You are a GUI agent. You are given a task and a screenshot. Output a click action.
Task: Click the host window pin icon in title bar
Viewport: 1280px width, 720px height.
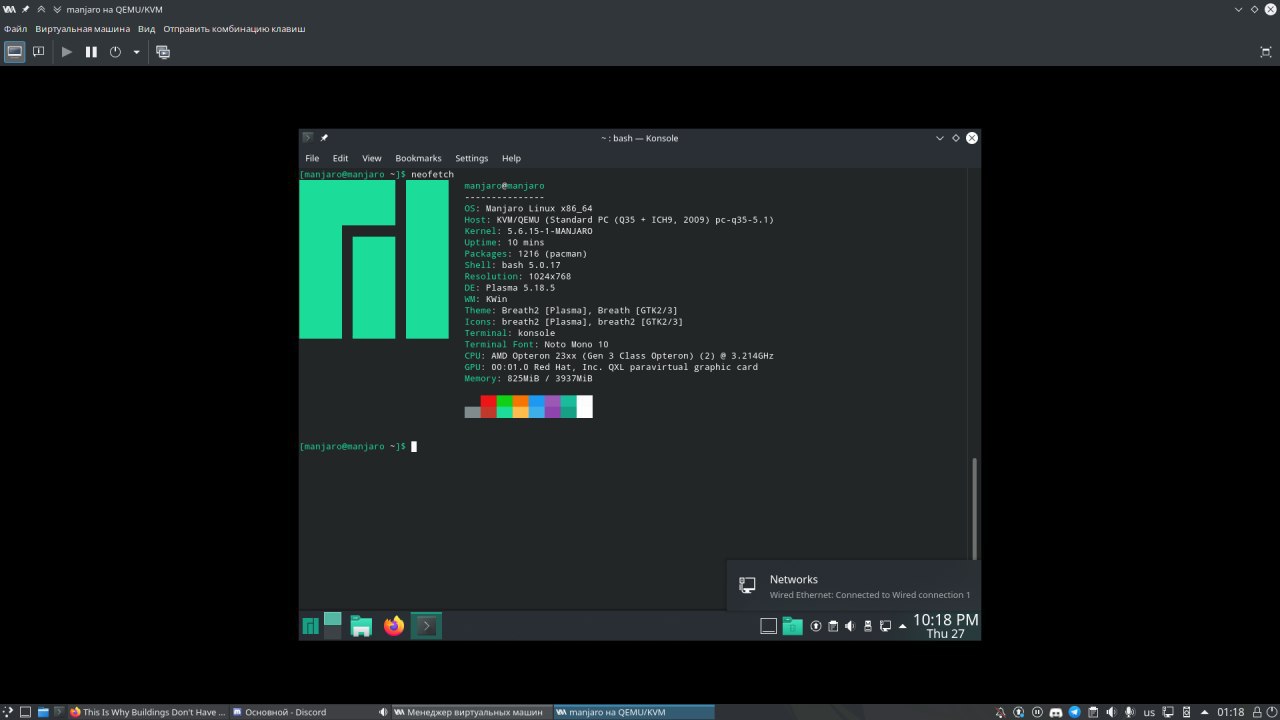[x=25, y=9]
